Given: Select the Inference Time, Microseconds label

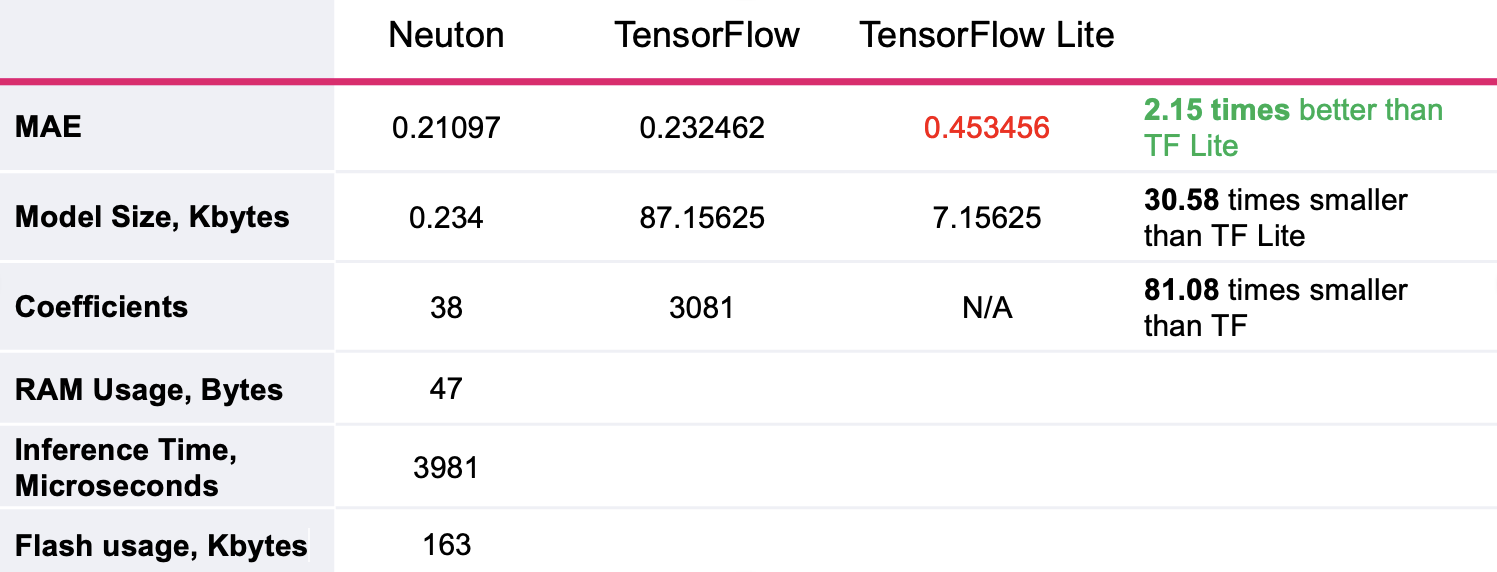Looking at the screenshot, I should pos(125,468).
